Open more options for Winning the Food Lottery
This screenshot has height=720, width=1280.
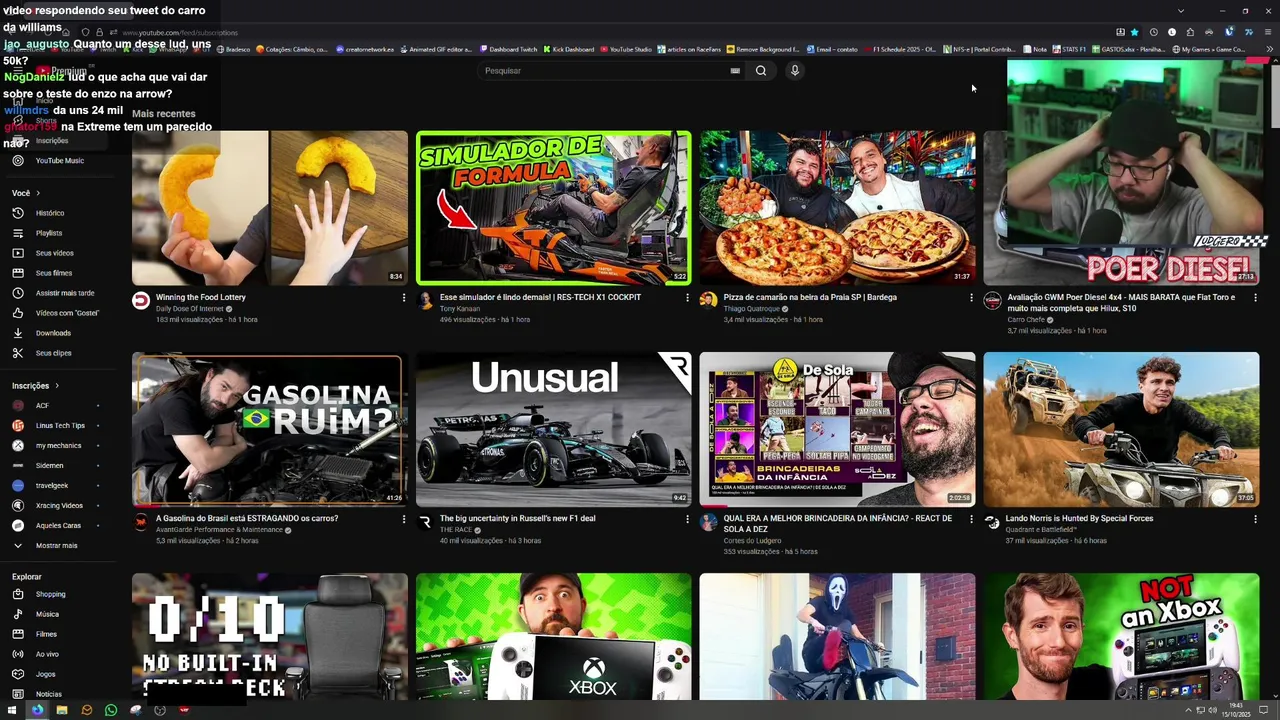coord(404,298)
